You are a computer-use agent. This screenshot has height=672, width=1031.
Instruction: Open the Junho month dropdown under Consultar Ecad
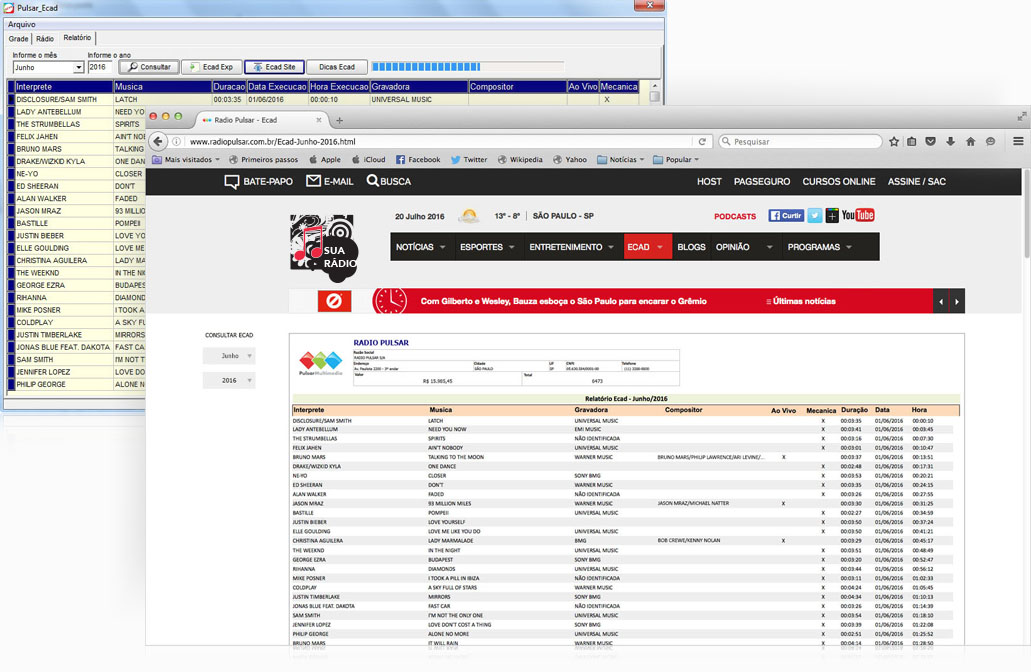[229, 356]
